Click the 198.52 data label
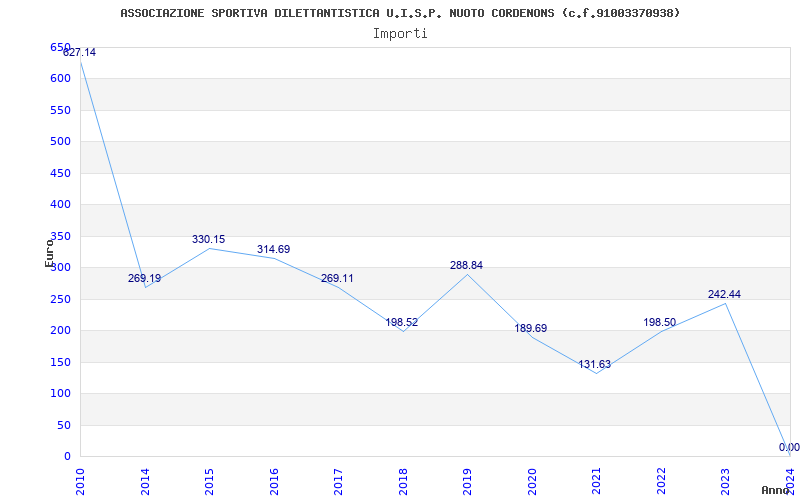800x500 pixels. (x=402, y=322)
